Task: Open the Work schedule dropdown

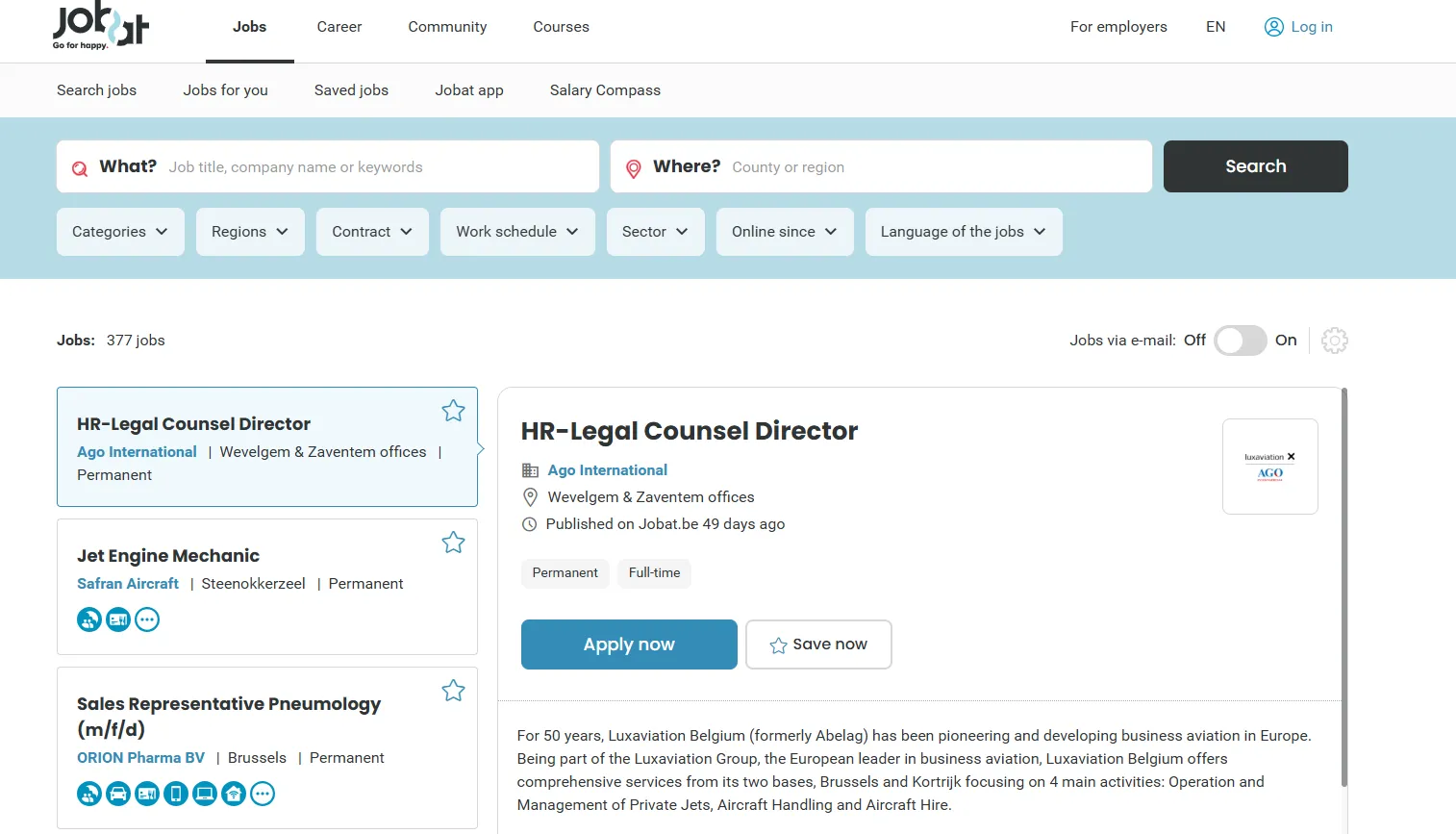Action: click(516, 232)
